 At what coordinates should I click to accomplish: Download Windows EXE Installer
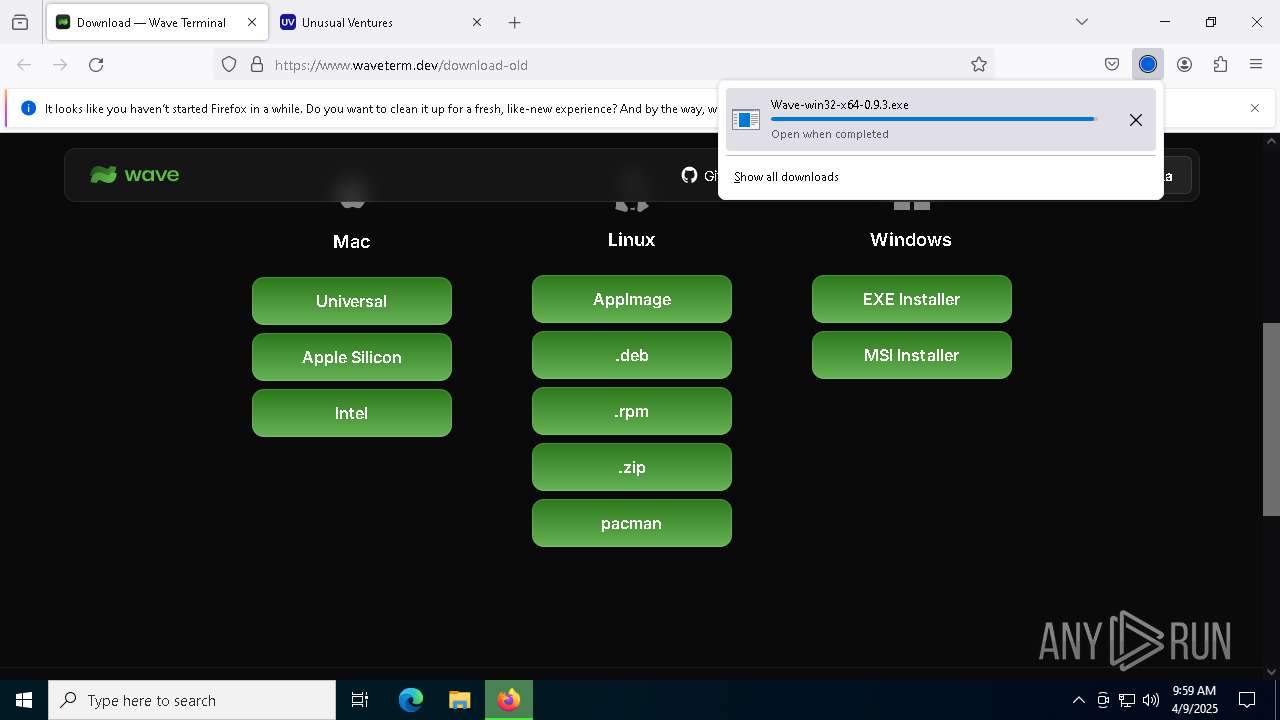point(912,299)
